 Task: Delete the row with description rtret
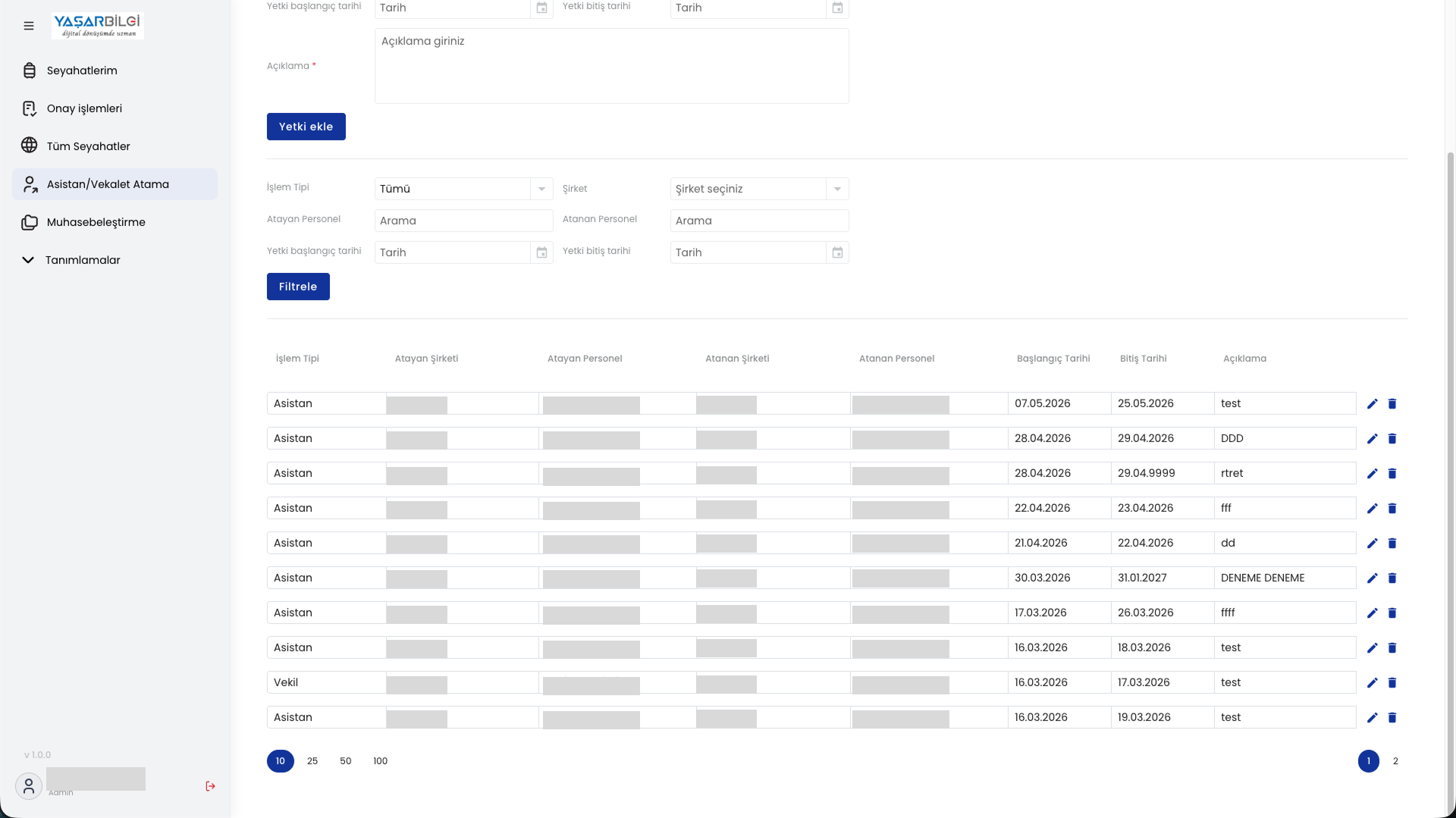pyautogui.click(x=1392, y=474)
